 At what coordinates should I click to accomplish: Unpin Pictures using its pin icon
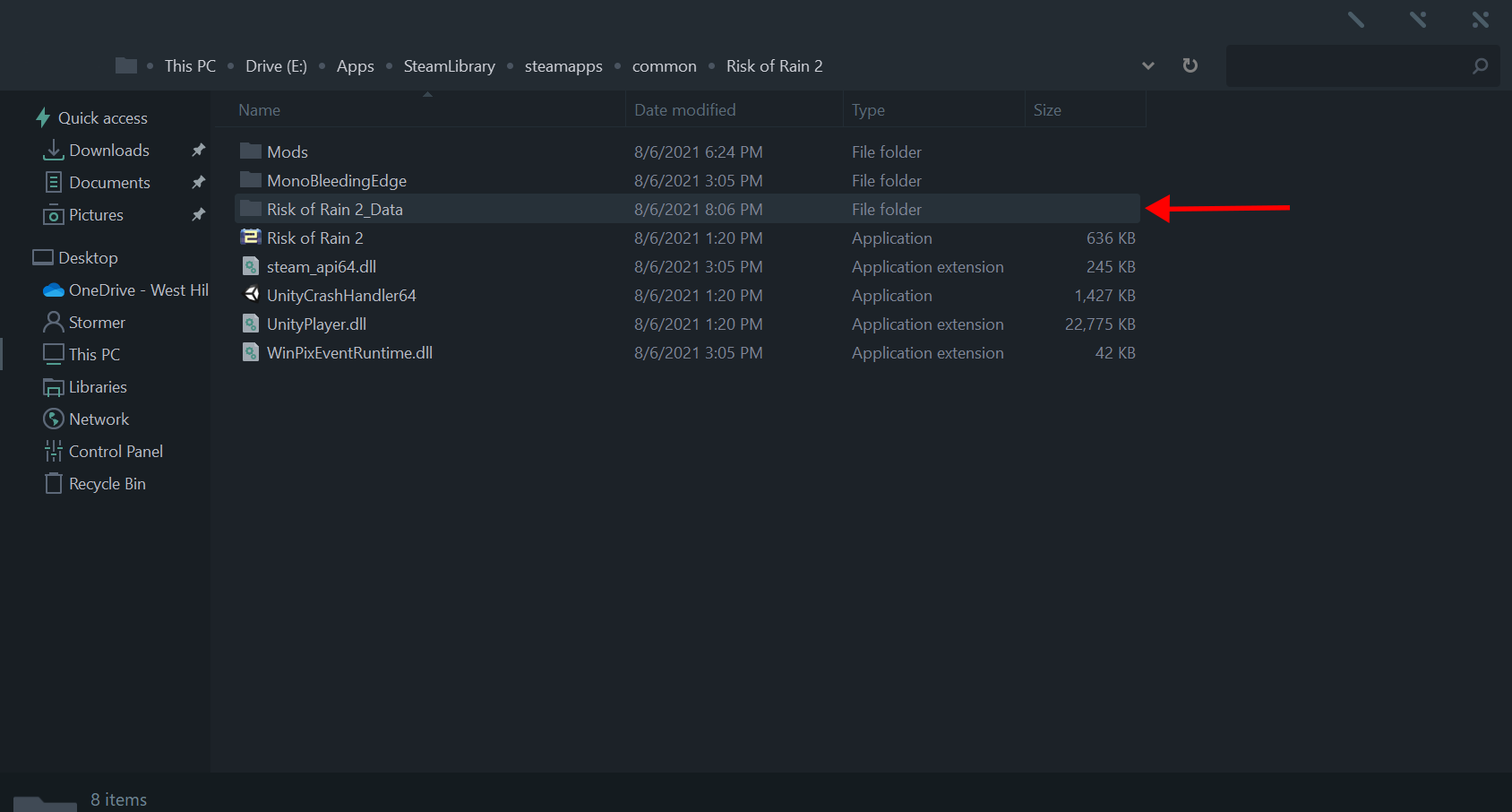[199, 214]
